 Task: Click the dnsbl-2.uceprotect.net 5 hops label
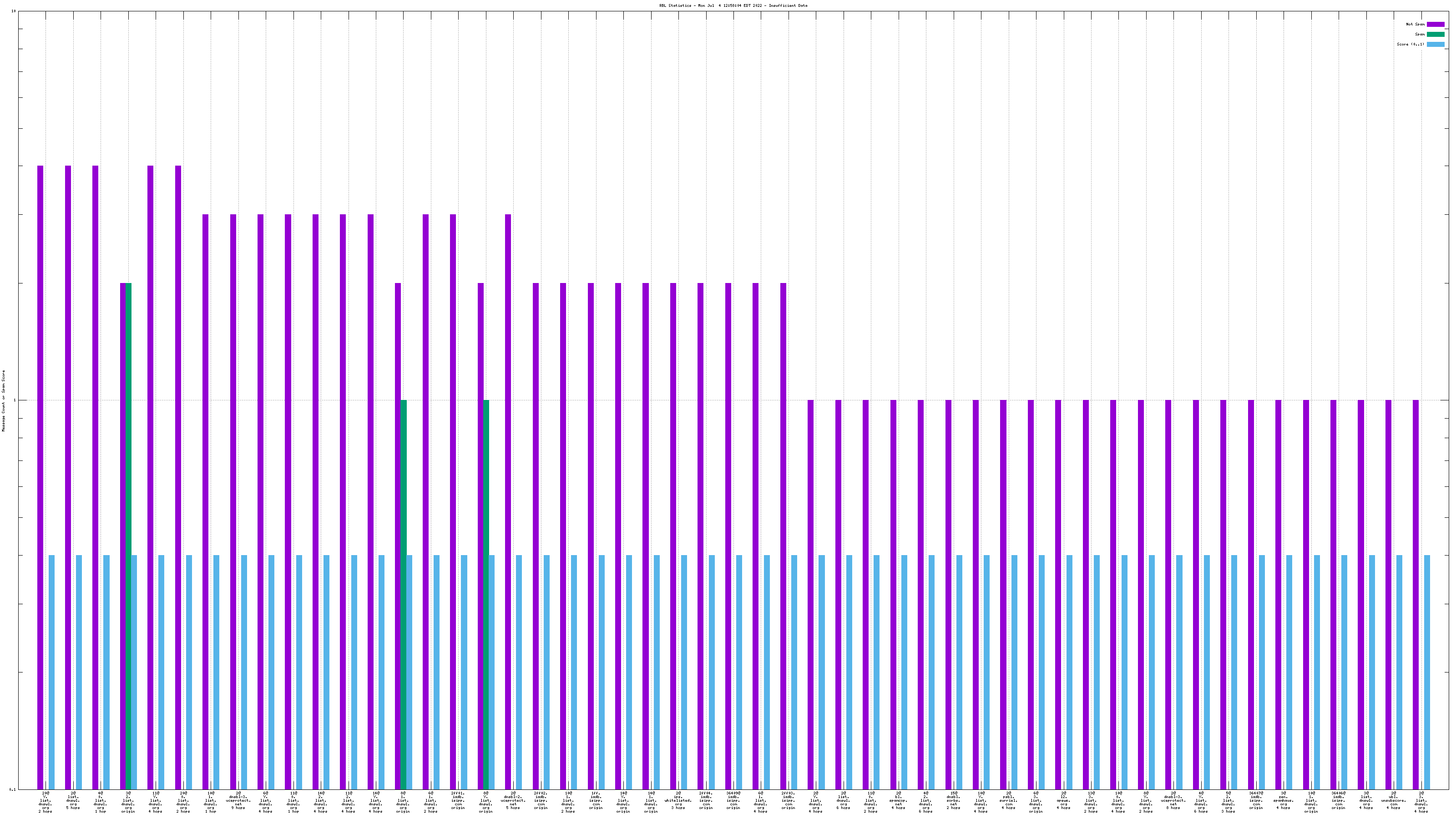point(513,800)
